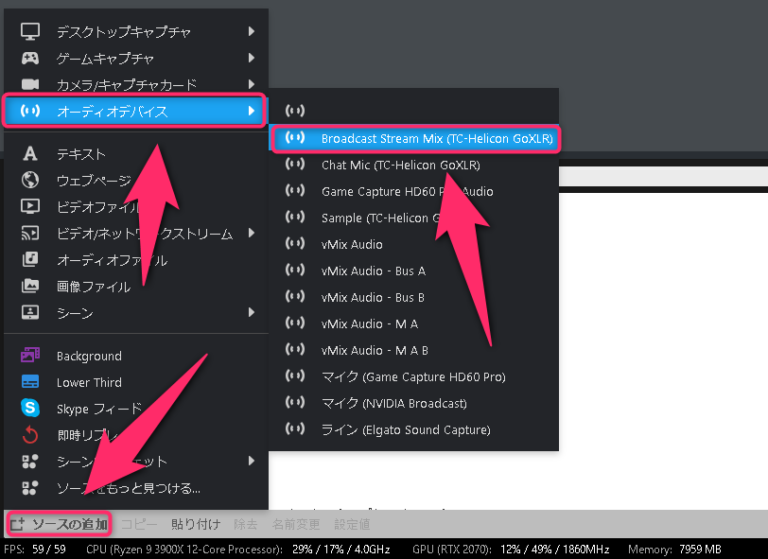Click the find more sources icon

click(30, 487)
